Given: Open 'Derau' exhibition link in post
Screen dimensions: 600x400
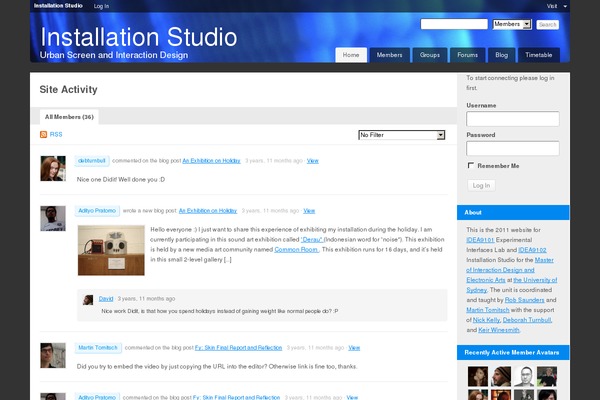Looking at the screenshot, I should point(312,240).
